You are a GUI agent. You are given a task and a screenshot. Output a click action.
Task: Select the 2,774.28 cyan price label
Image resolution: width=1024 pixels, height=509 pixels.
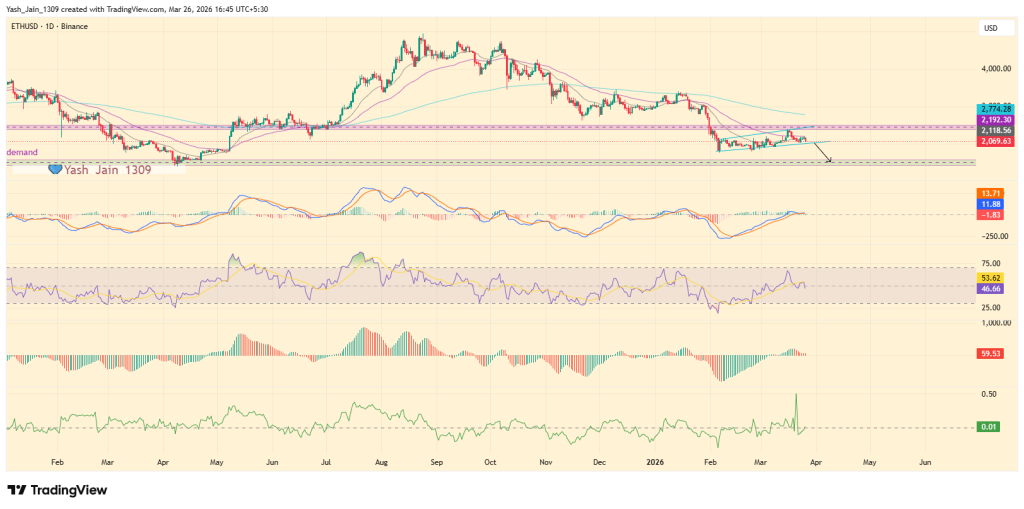(x=996, y=108)
